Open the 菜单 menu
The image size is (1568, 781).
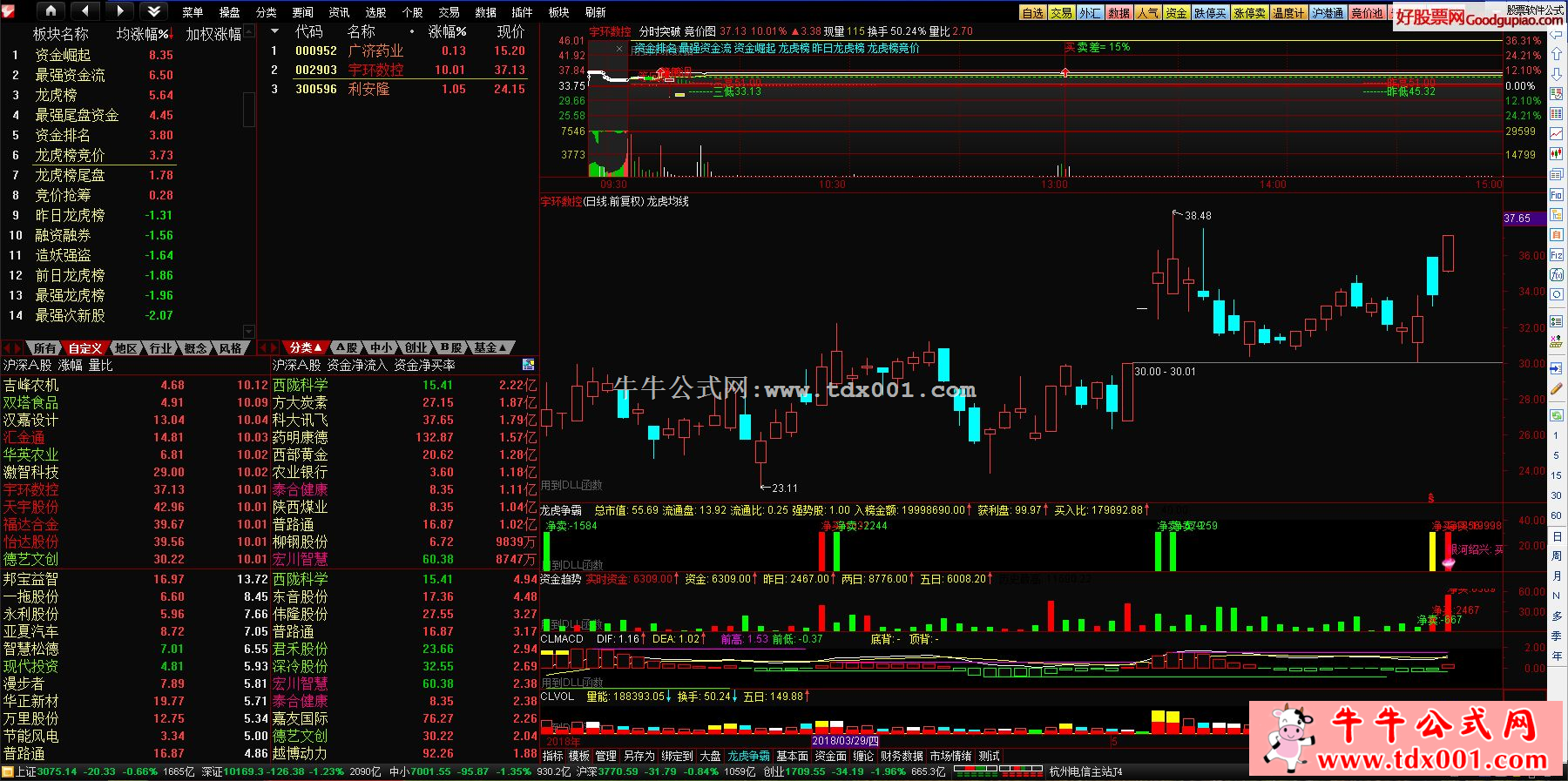tap(193, 12)
